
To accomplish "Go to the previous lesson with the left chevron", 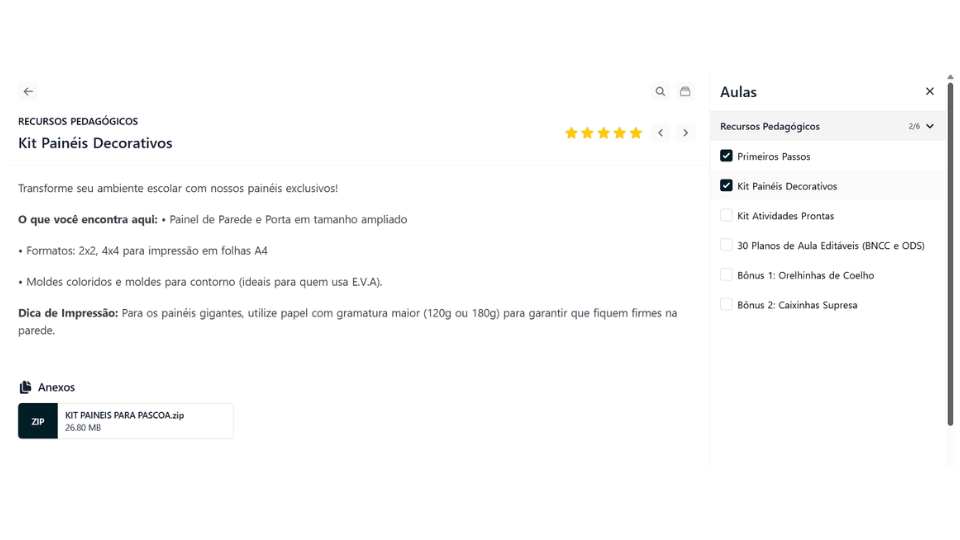I will [660, 133].
